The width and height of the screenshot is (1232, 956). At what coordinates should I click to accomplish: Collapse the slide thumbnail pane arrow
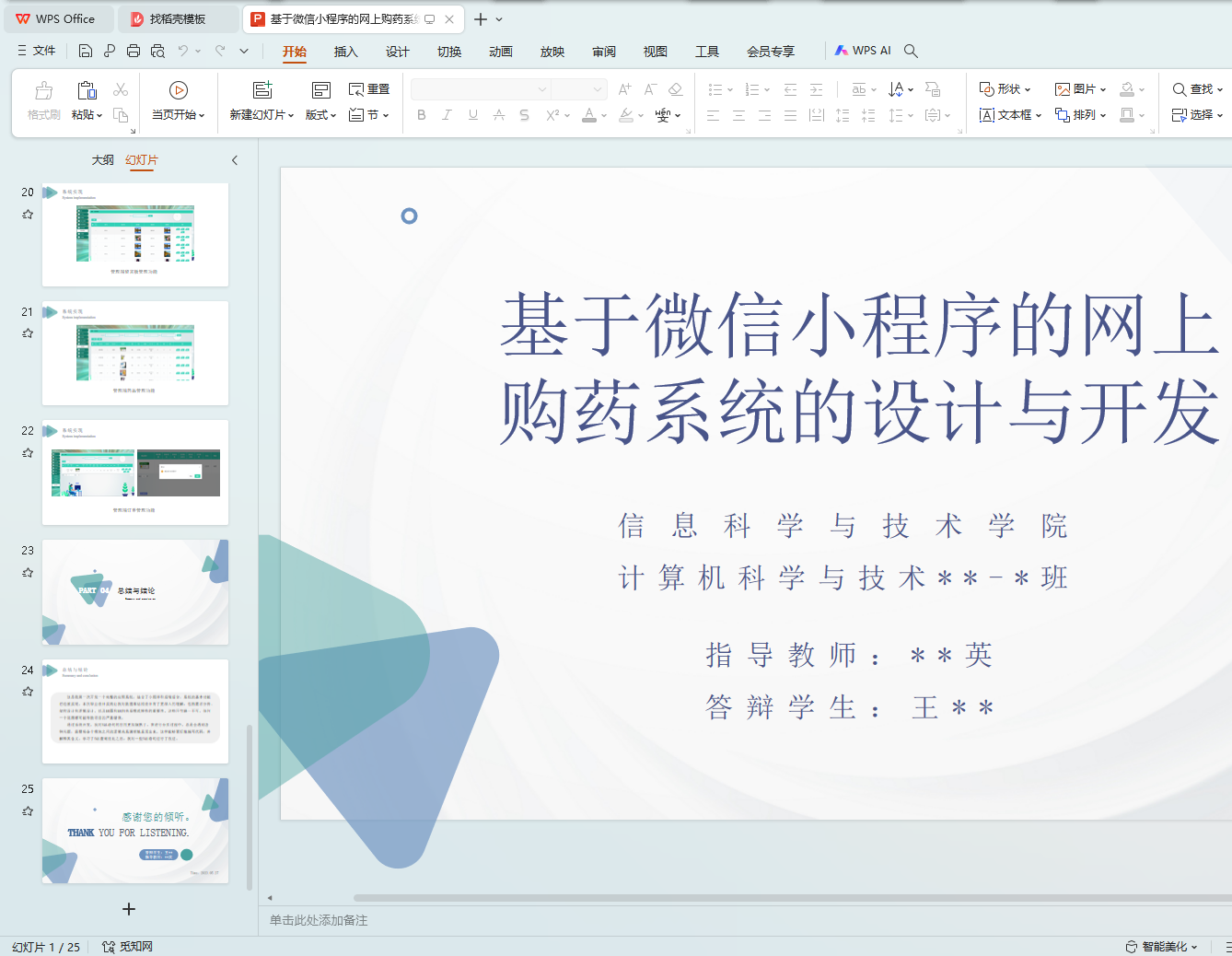[x=235, y=160]
